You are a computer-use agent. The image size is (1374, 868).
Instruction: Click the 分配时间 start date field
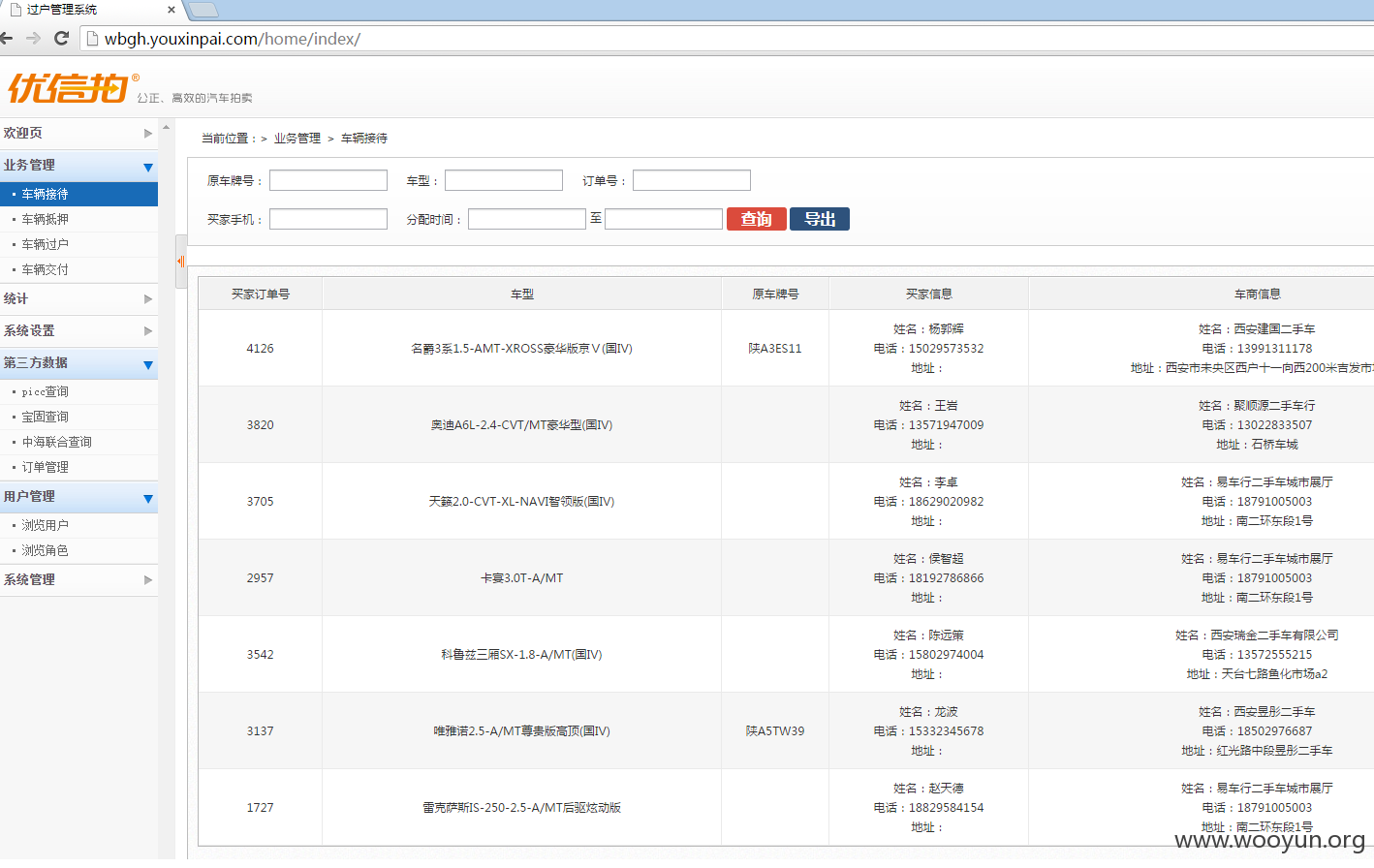click(527, 219)
